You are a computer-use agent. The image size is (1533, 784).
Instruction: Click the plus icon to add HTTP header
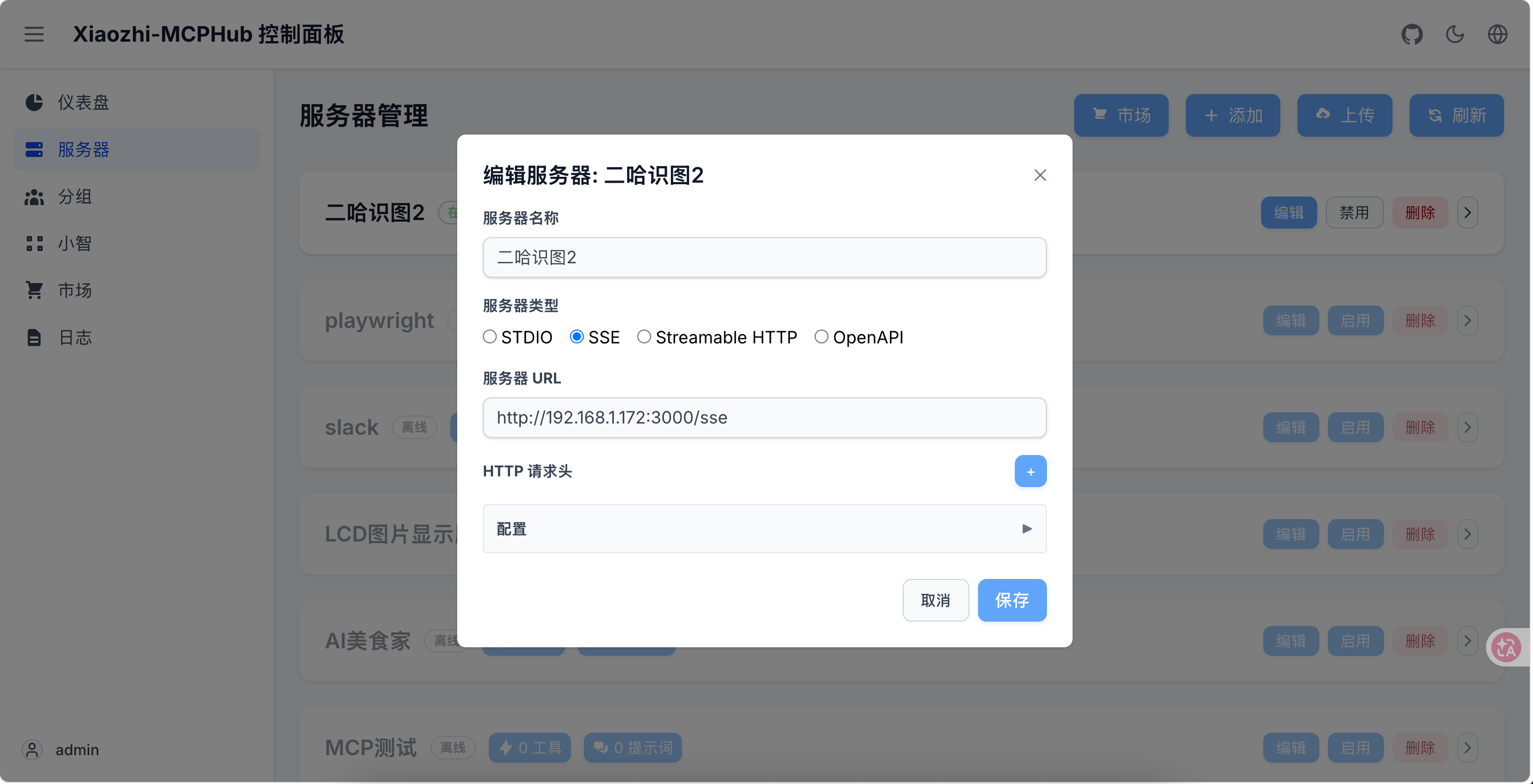1030,471
